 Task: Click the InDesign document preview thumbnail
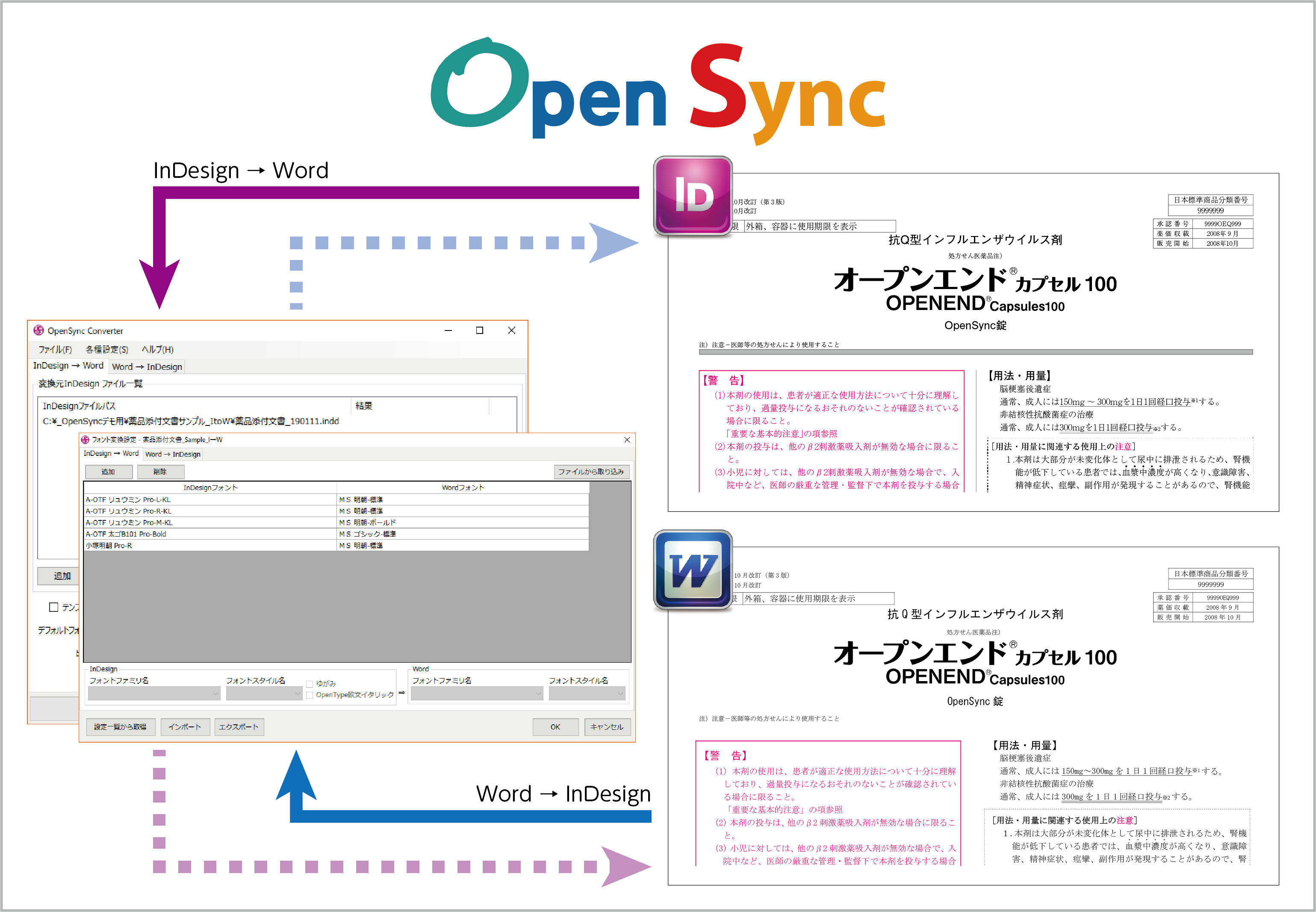point(973,342)
